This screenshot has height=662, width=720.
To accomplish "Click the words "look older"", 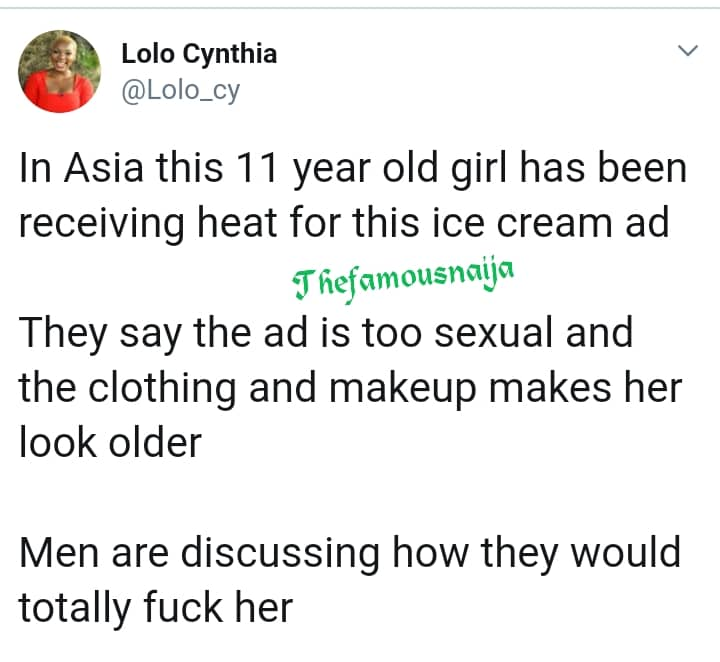I will coord(111,442).
